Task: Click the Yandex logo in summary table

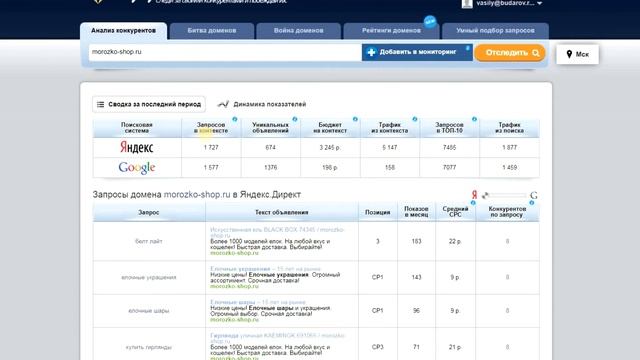Action: (137, 147)
